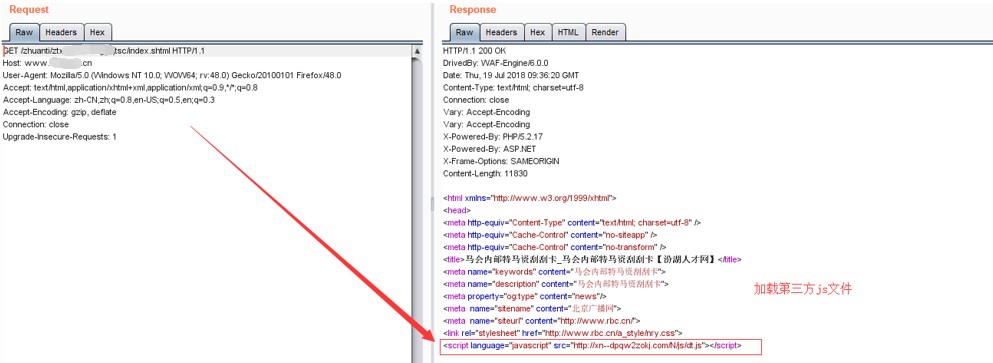Click the request scrollbar up arrow

point(417,51)
